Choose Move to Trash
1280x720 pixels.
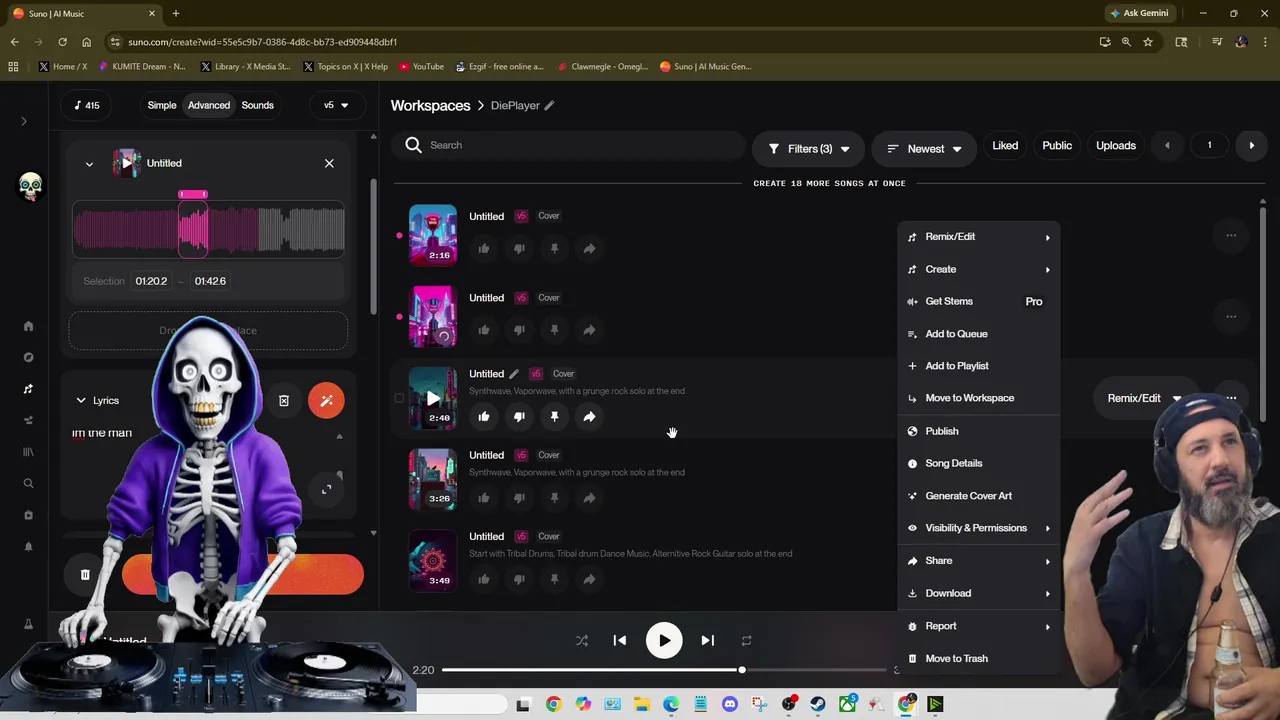(x=979, y=658)
